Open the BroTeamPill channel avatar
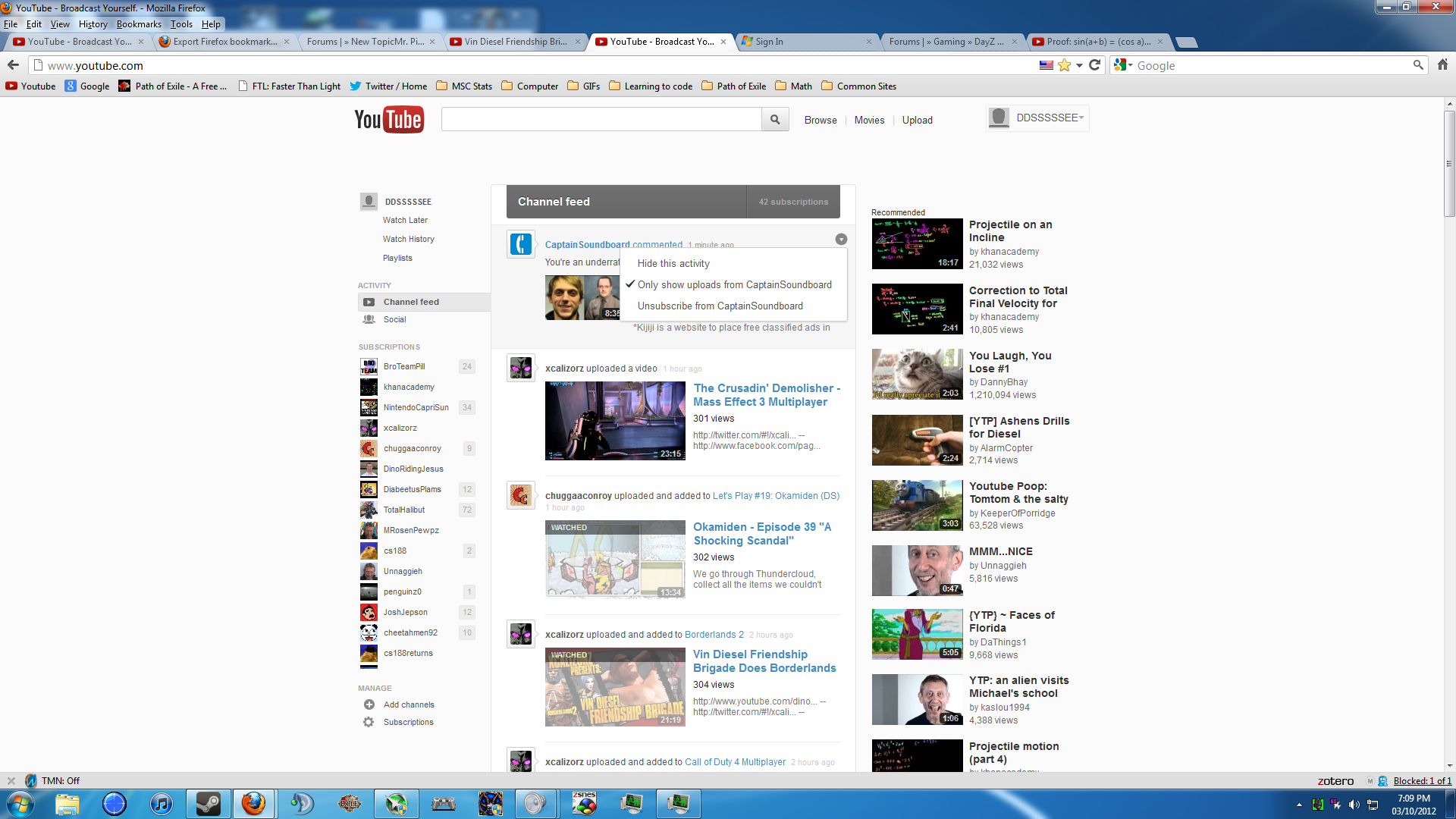The width and height of the screenshot is (1456, 819). tap(369, 366)
